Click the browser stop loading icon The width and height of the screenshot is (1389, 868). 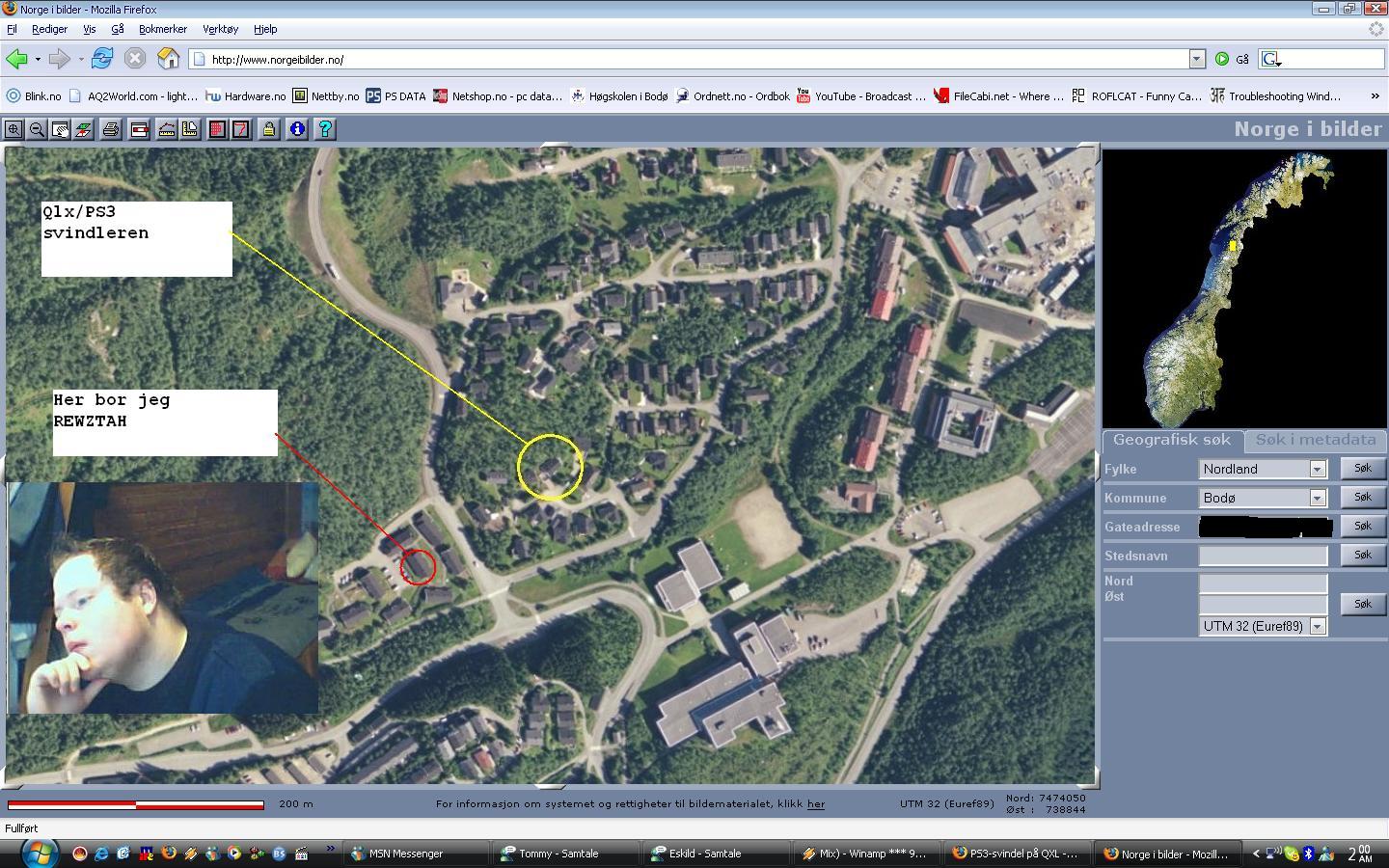[x=135, y=59]
